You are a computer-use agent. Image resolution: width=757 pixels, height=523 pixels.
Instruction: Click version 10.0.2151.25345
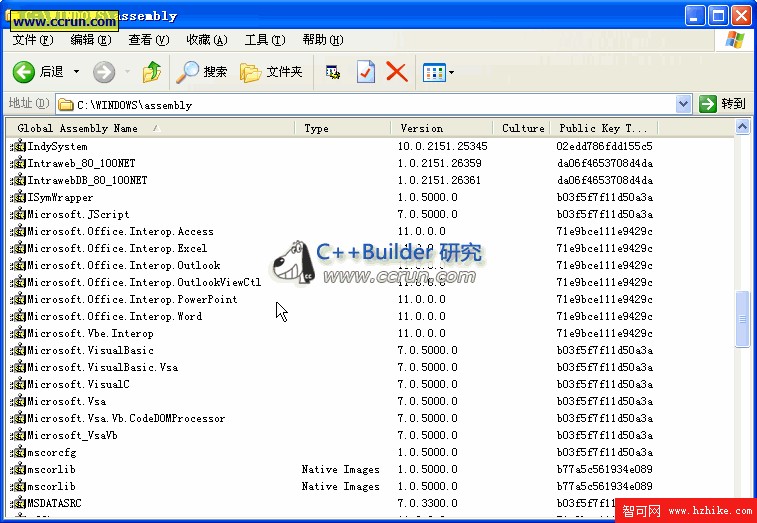[442, 146]
